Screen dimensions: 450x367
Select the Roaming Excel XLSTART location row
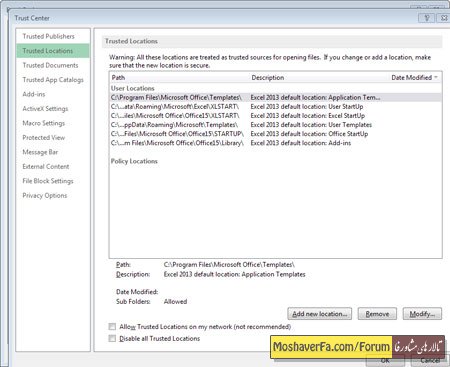[x=275, y=107]
